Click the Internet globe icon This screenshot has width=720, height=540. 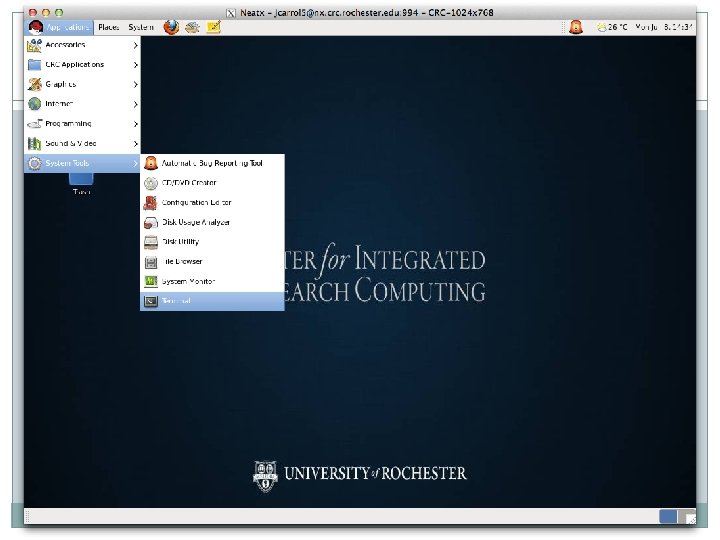pyautogui.click(x=34, y=104)
